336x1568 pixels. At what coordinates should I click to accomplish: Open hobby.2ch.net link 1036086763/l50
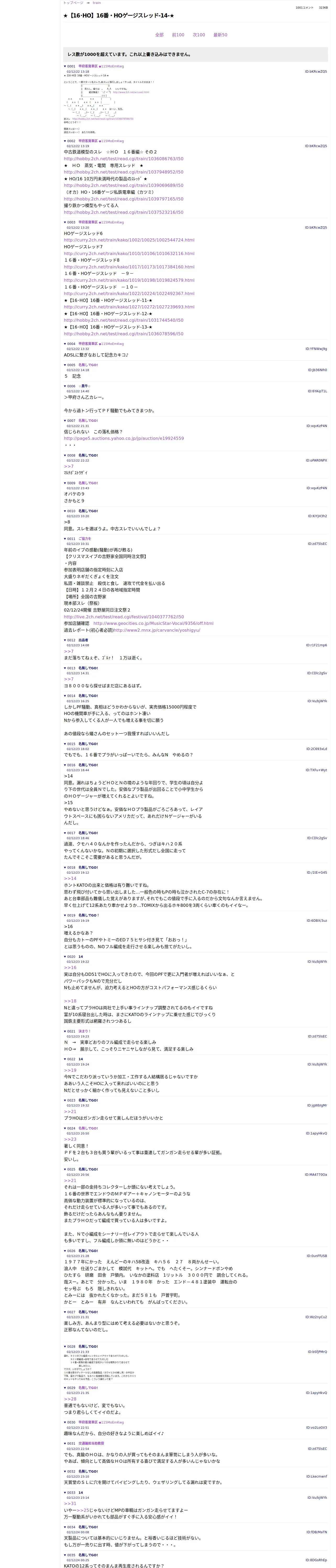coord(123,159)
